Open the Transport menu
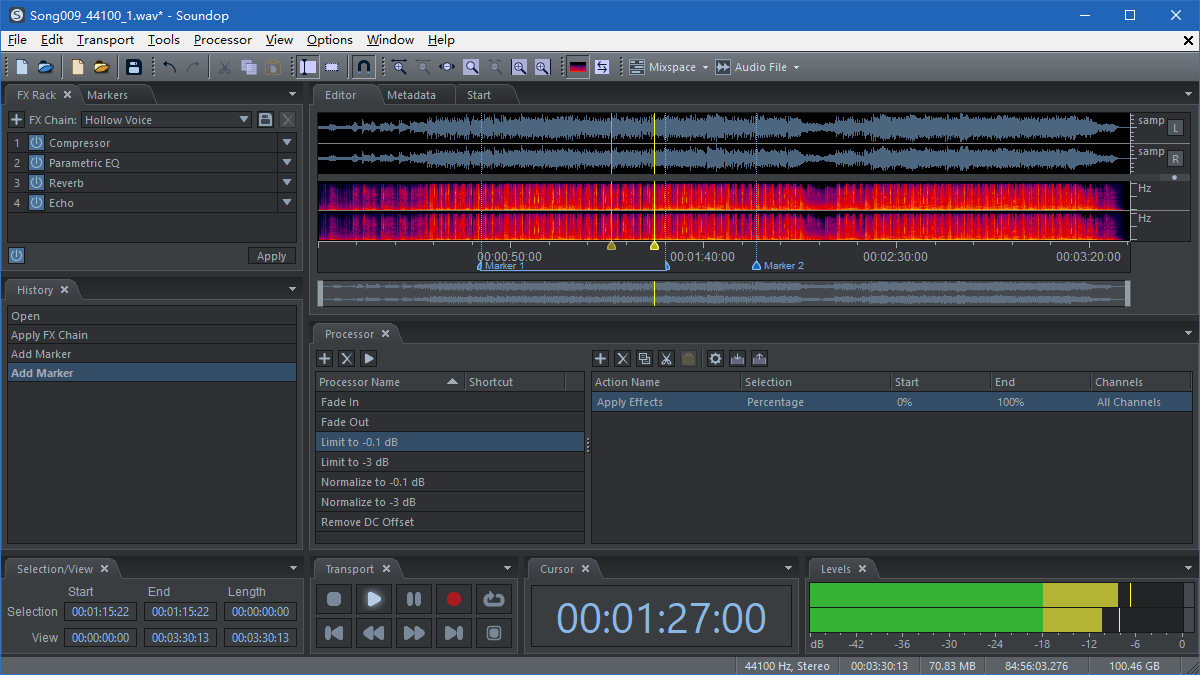1200x675 pixels. [105, 40]
